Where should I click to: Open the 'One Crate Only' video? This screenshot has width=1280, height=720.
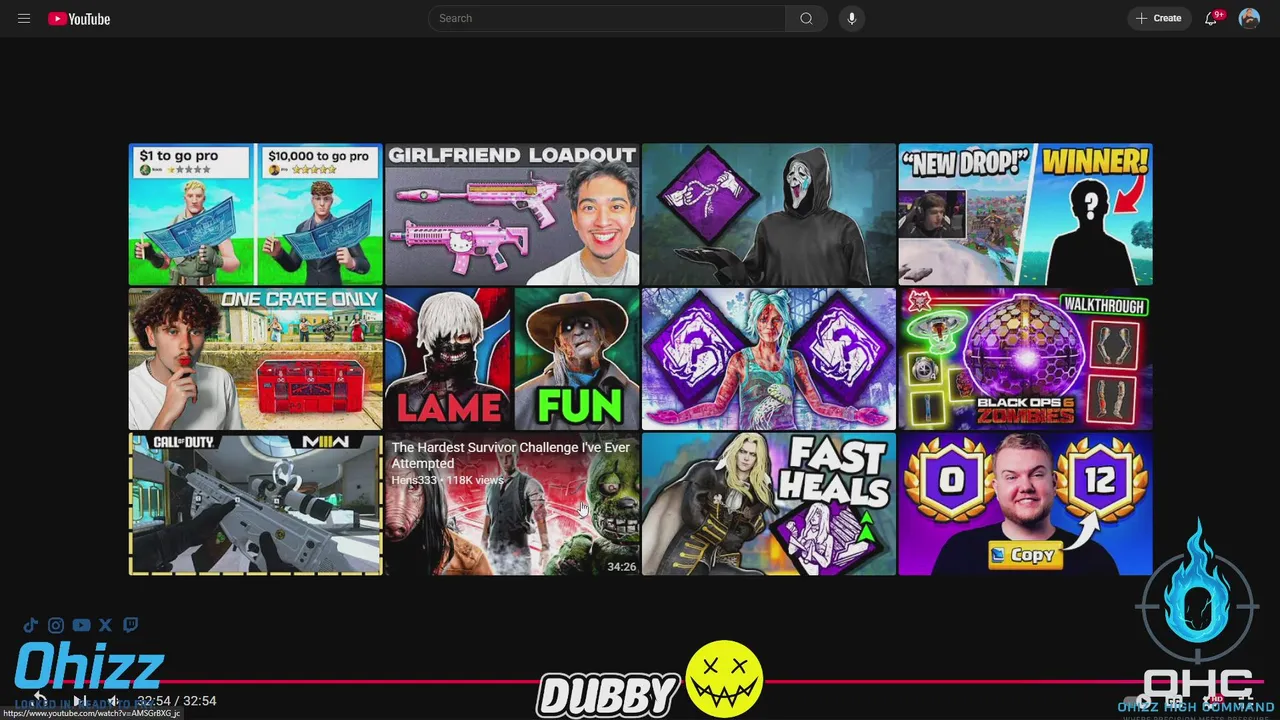[x=255, y=359]
